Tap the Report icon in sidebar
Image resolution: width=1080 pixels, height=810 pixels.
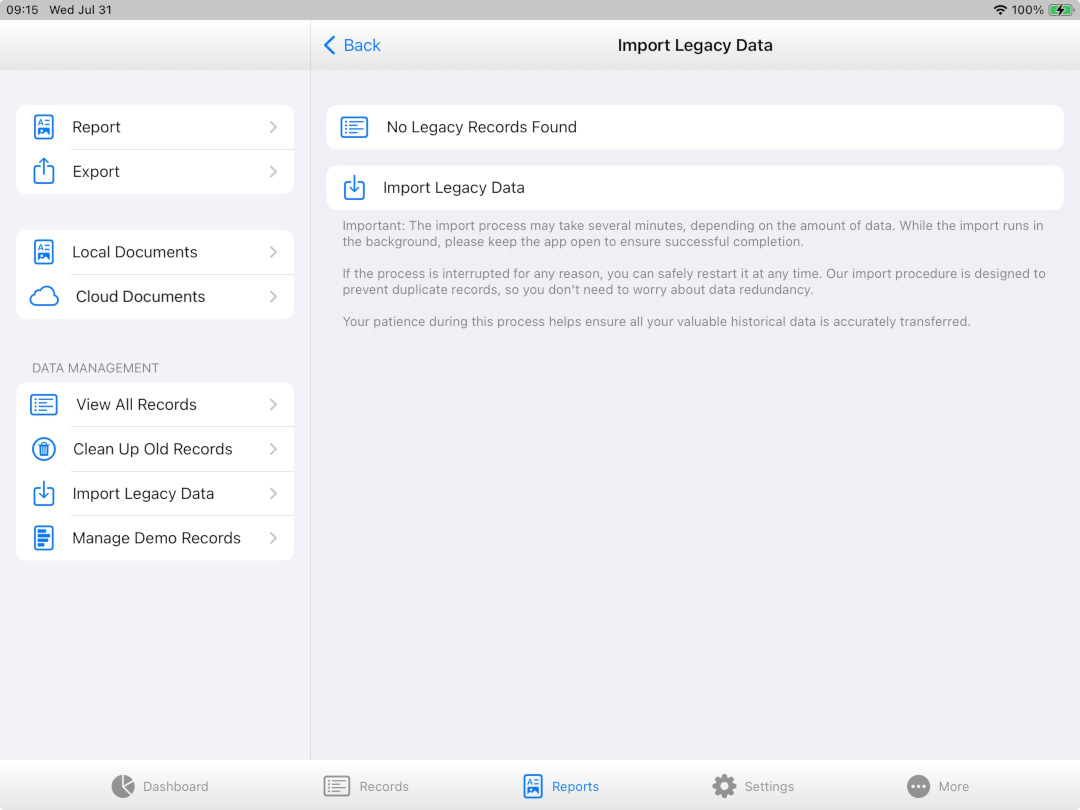click(x=44, y=127)
